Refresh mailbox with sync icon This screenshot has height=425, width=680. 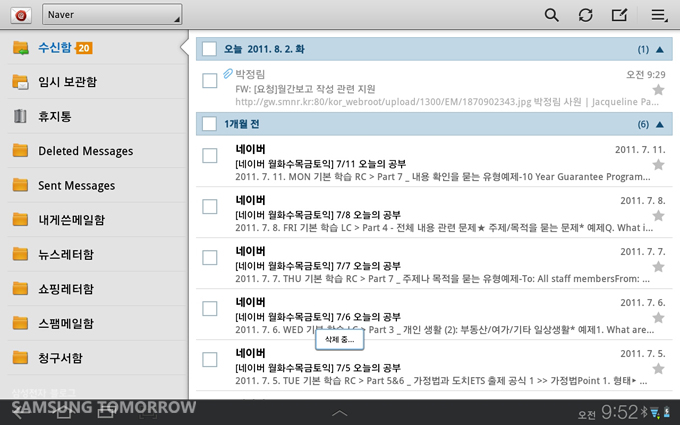point(585,15)
